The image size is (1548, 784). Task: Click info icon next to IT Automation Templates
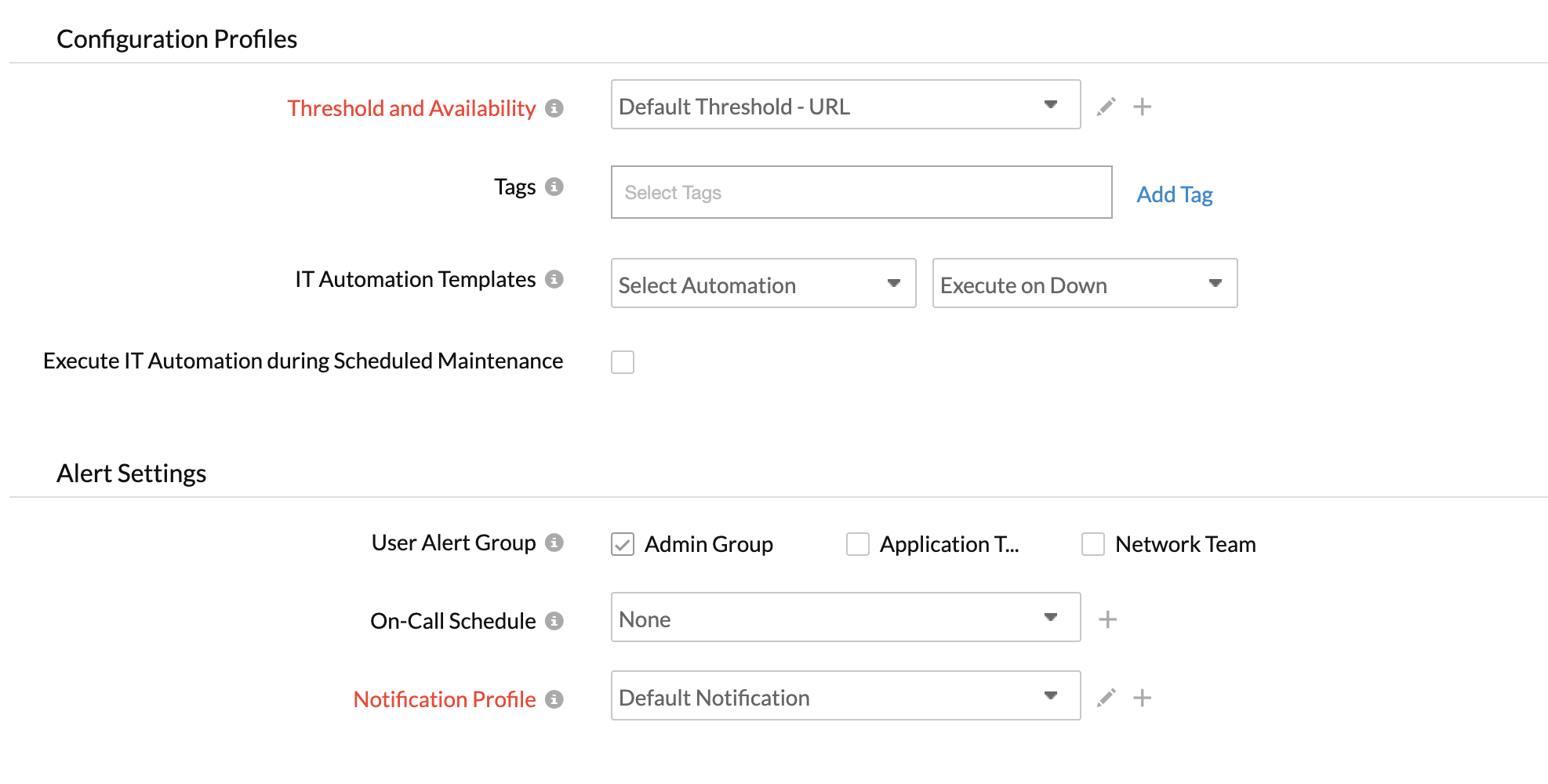tap(556, 279)
